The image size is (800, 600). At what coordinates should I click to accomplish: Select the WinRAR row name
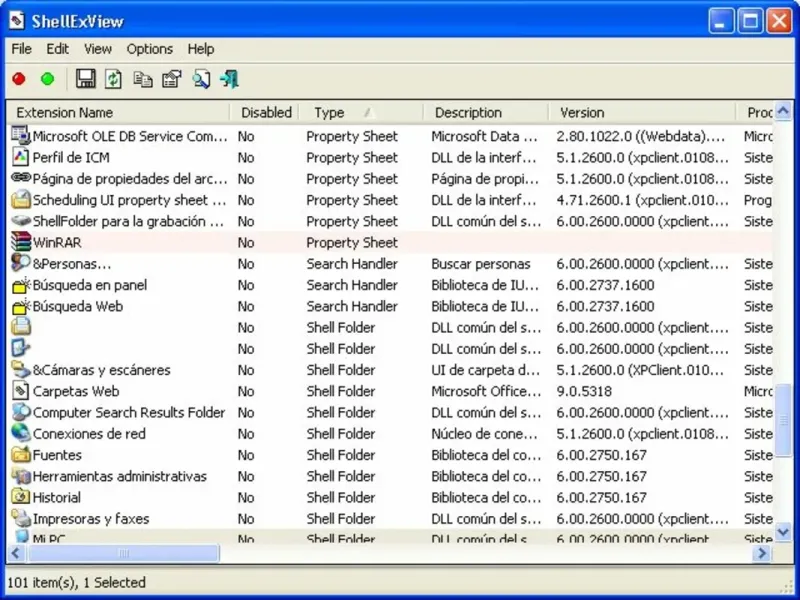coord(57,242)
